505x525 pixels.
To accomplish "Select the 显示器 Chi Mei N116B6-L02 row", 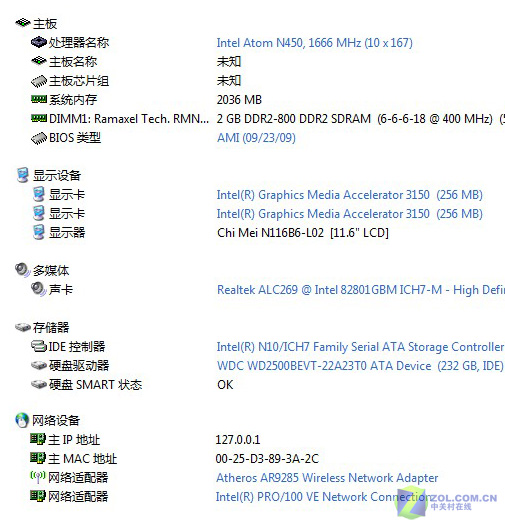I will 252,232.
